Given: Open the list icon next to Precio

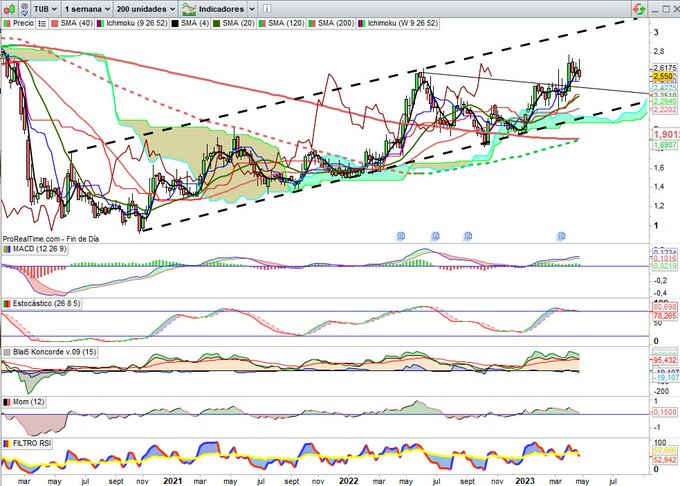Looking at the screenshot, I should pyautogui.click(x=42, y=23).
